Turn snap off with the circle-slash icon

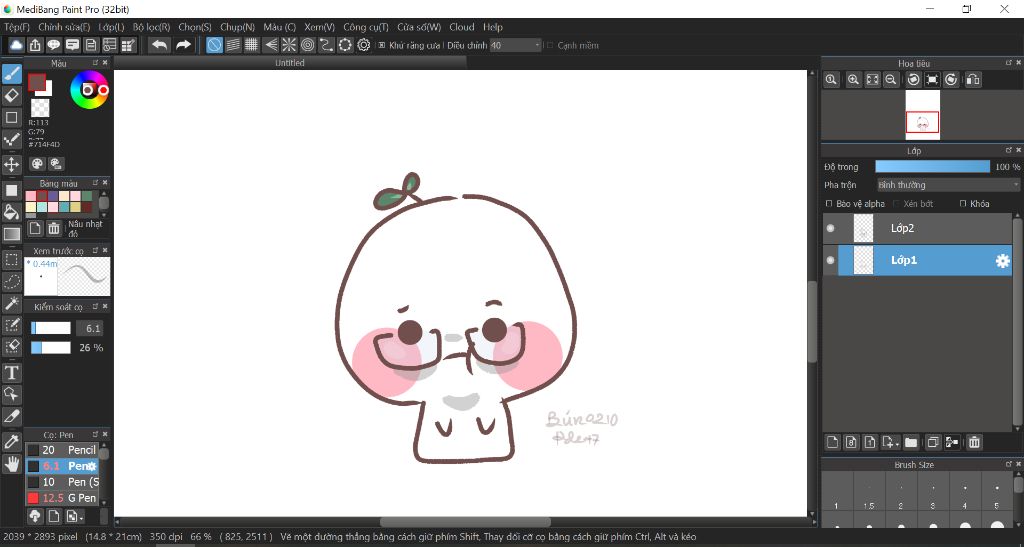pyautogui.click(x=214, y=45)
